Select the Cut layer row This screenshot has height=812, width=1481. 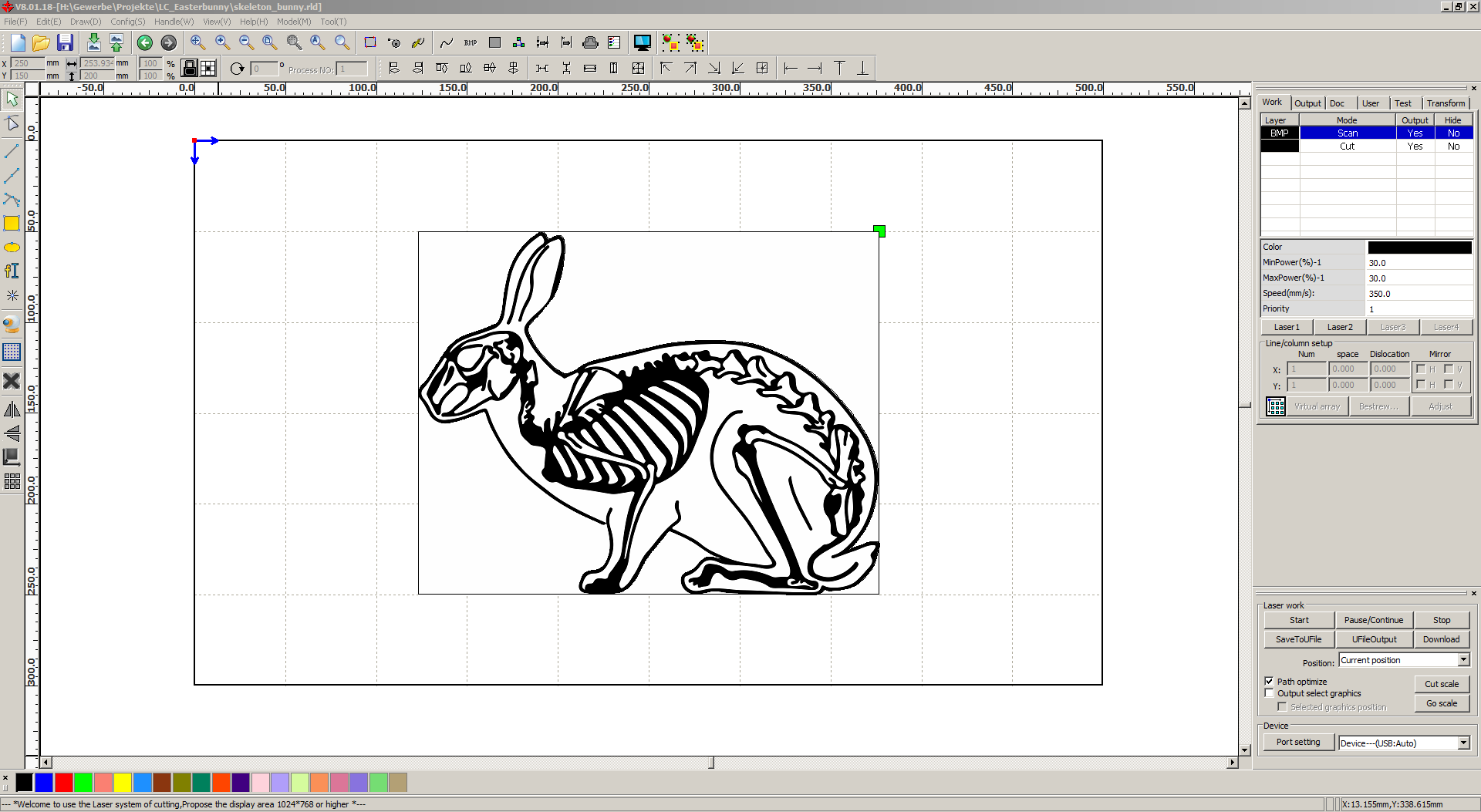coord(1367,146)
